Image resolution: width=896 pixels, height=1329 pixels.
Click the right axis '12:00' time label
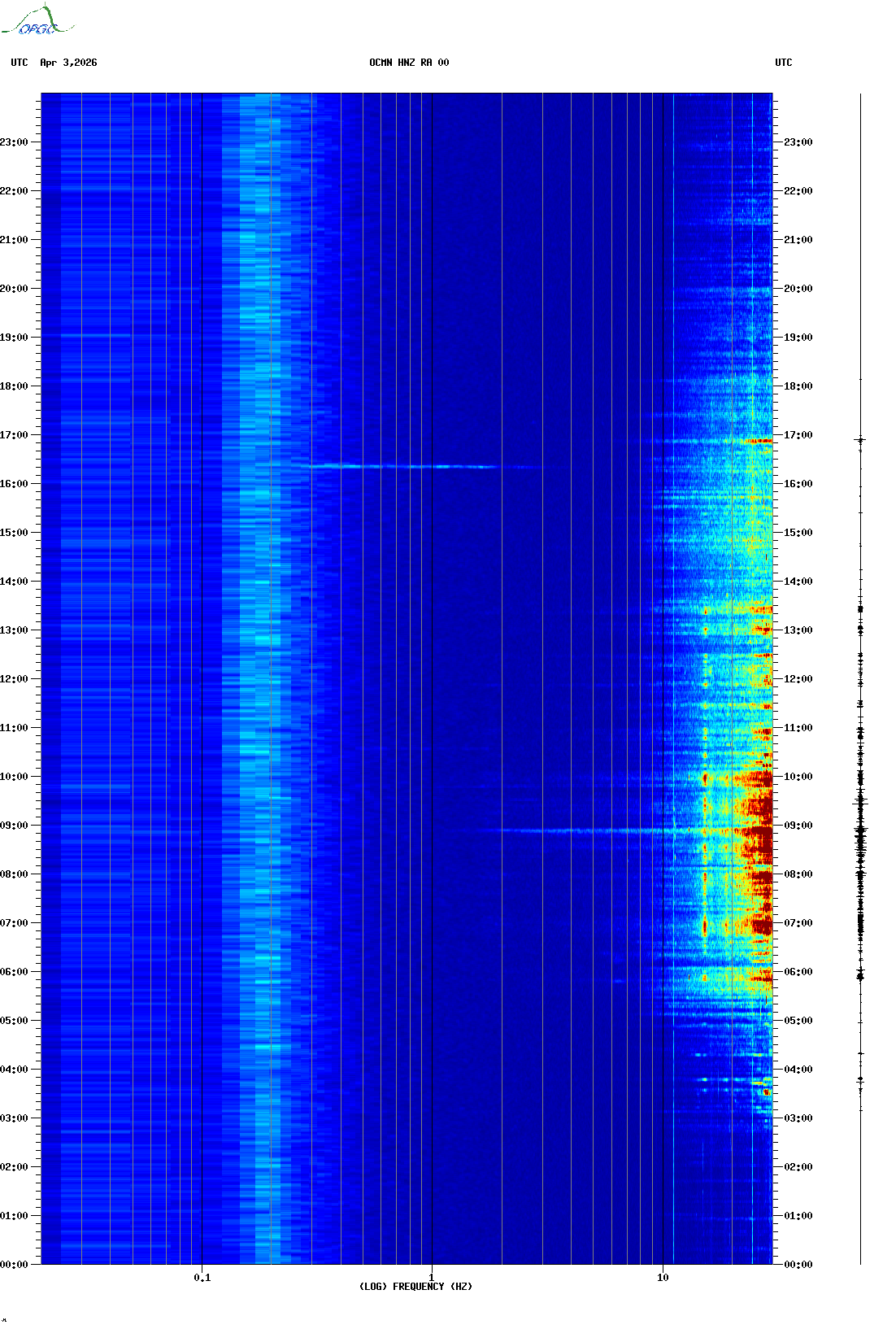click(798, 679)
